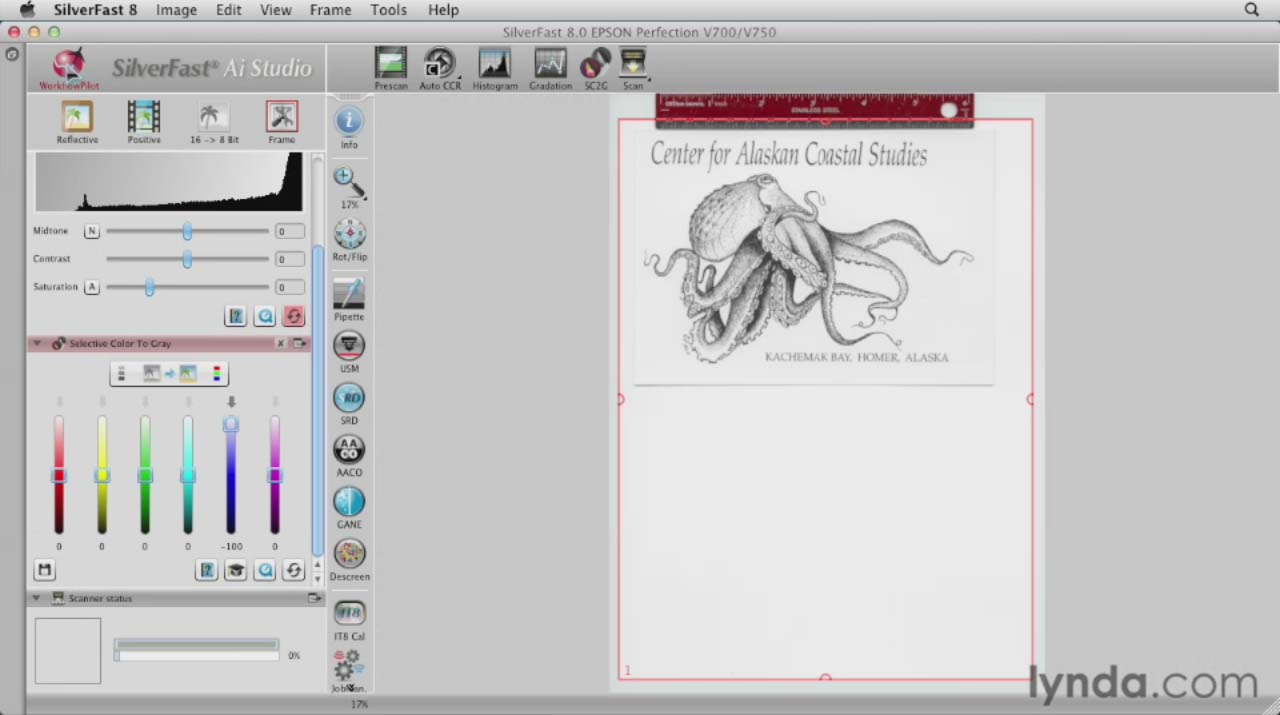Open the Edit menu
The image size is (1280, 715).
pos(229,10)
